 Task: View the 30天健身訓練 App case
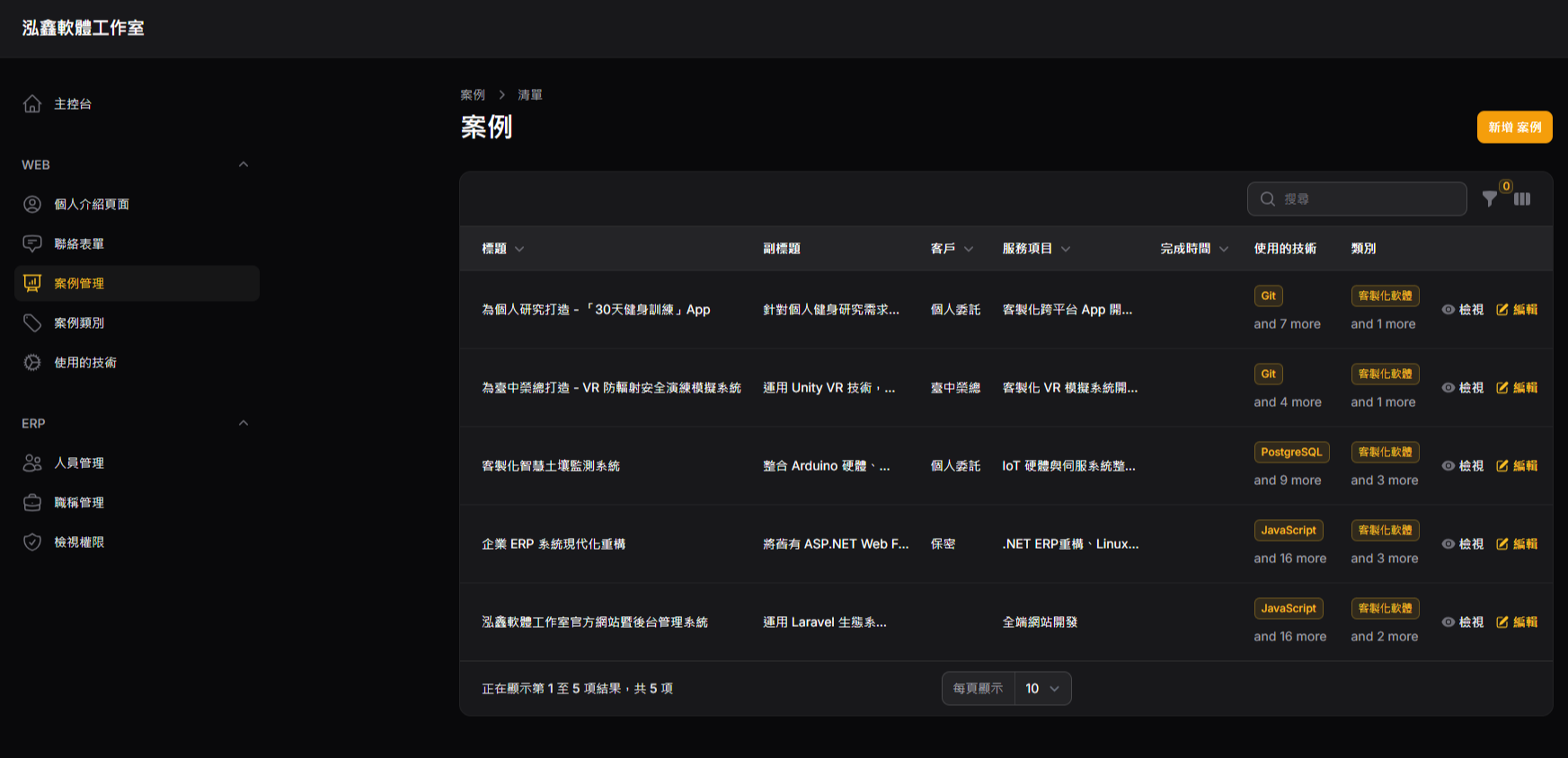1463,310
